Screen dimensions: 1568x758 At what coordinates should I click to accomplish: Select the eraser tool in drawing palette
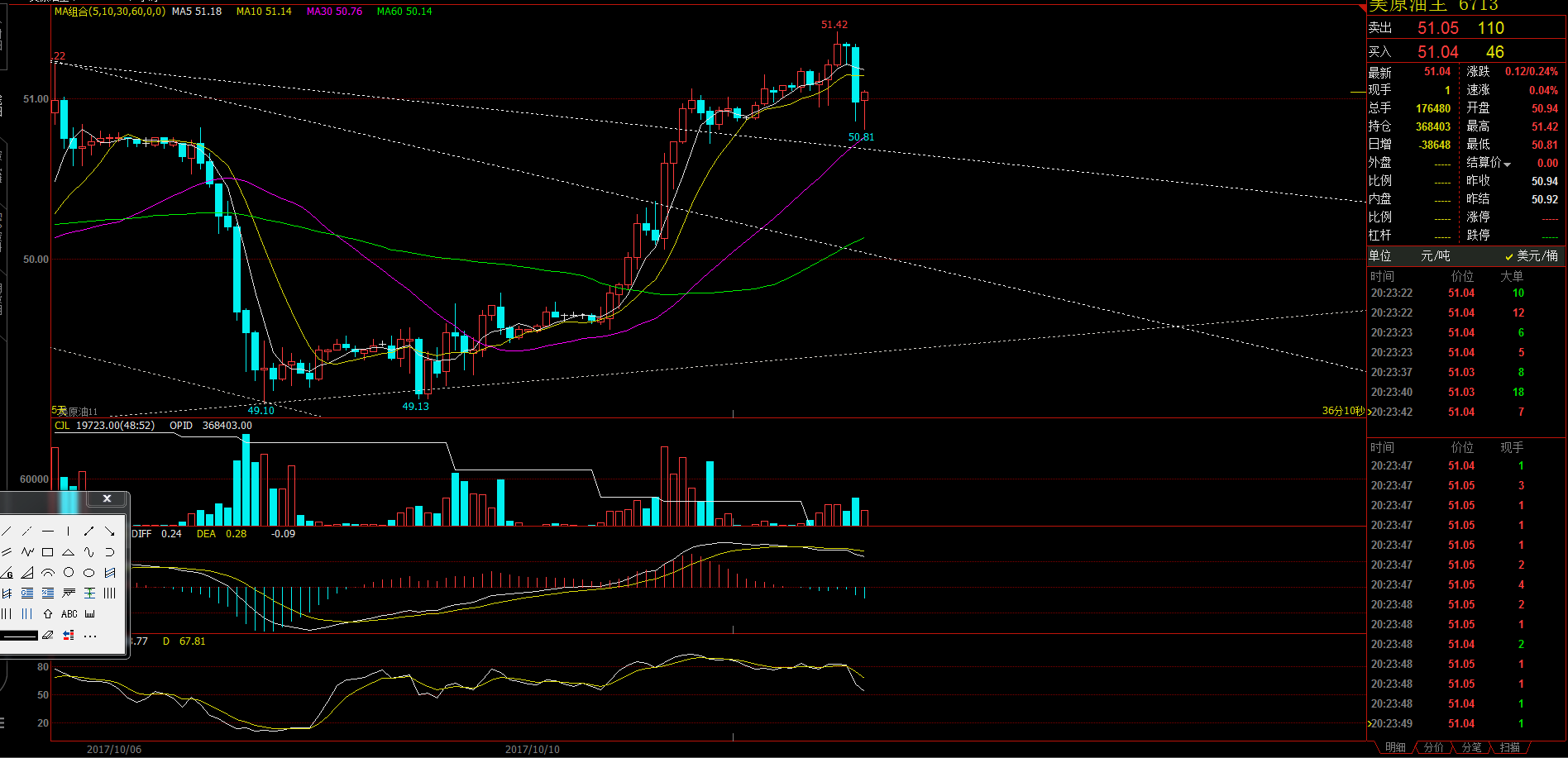point(47,635)
